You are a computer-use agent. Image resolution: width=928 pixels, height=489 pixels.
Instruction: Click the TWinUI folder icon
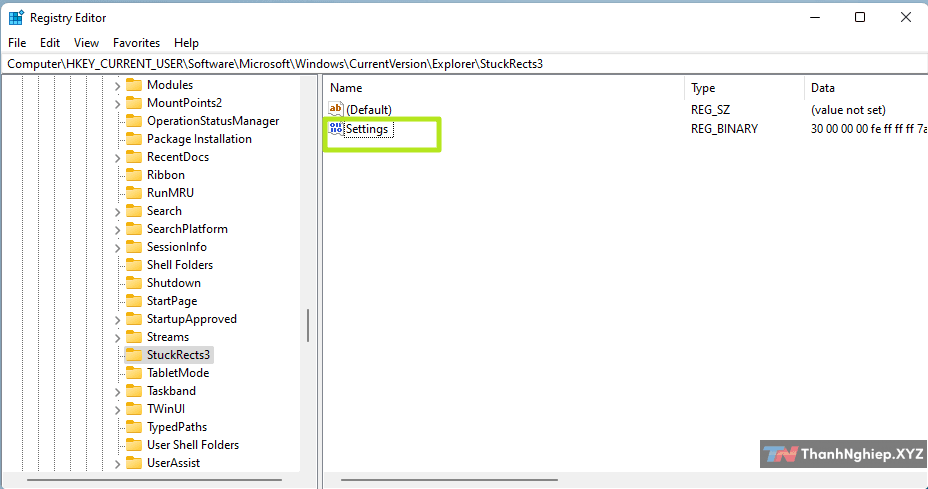134,408
